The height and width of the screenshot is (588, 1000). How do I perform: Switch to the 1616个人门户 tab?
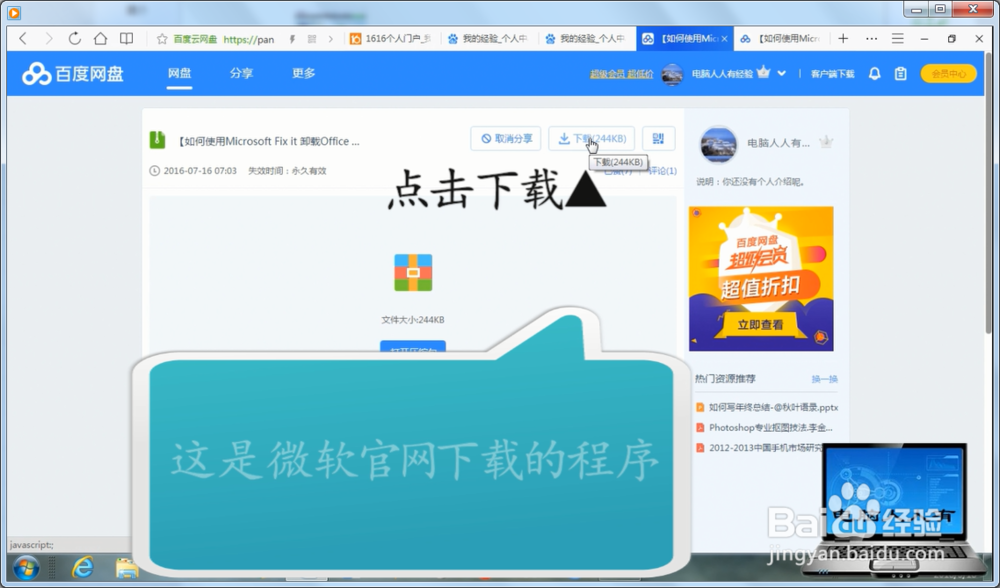(x=392, y=39)
